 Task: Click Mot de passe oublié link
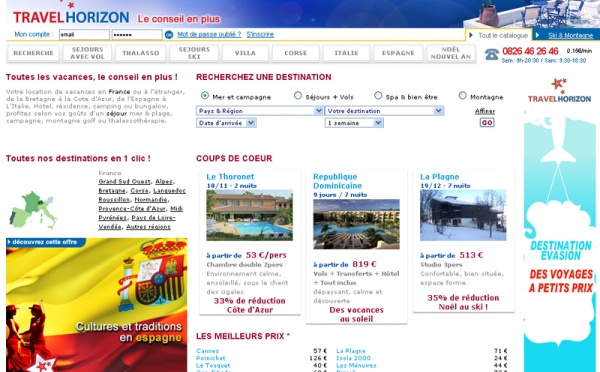(209, 34)
